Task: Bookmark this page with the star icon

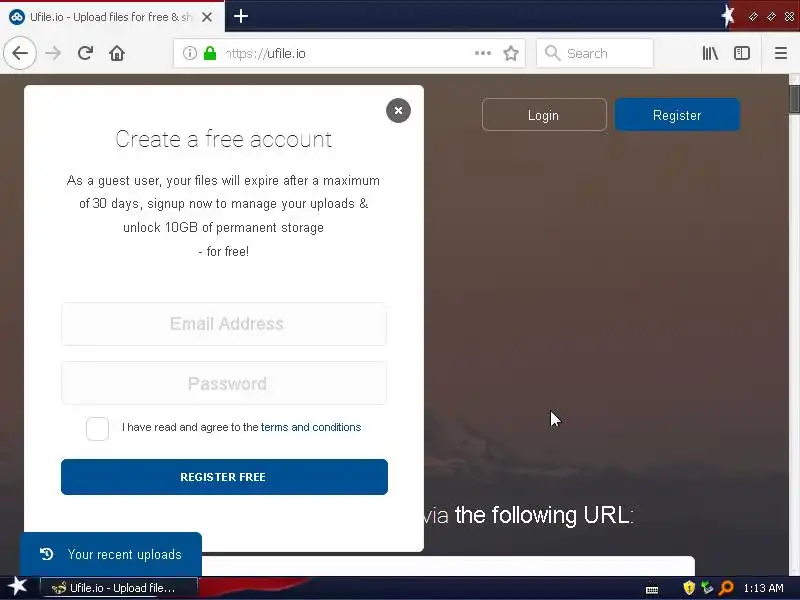Action: click(x=511, y=53)
